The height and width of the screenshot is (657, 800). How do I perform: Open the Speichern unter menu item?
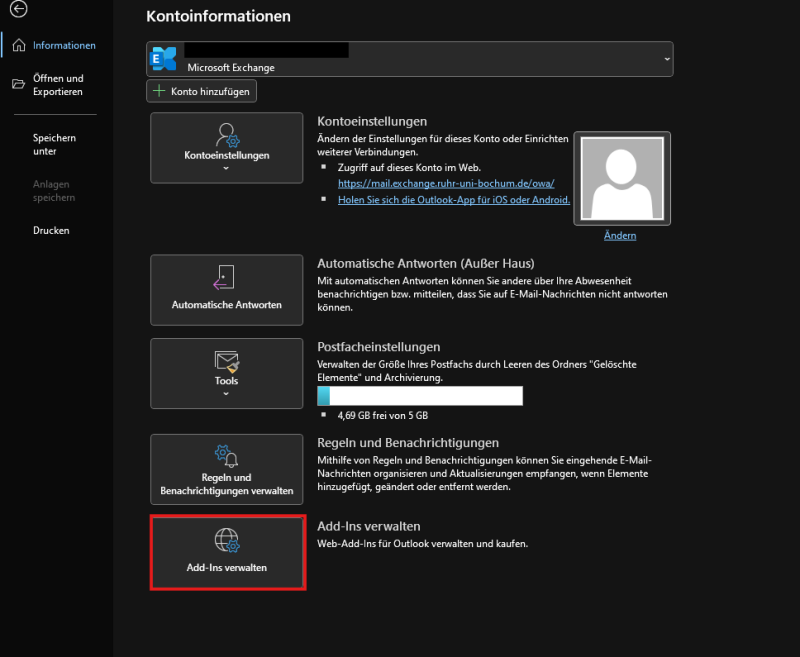[54, 145]
